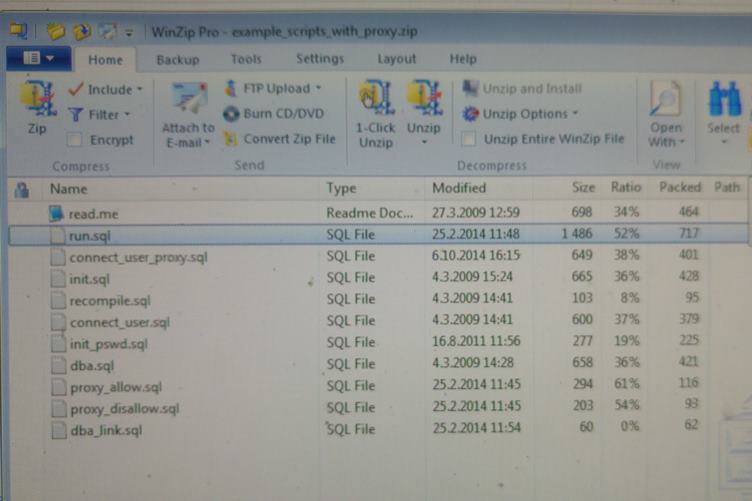Select the dba_link.sql file name

106,431
